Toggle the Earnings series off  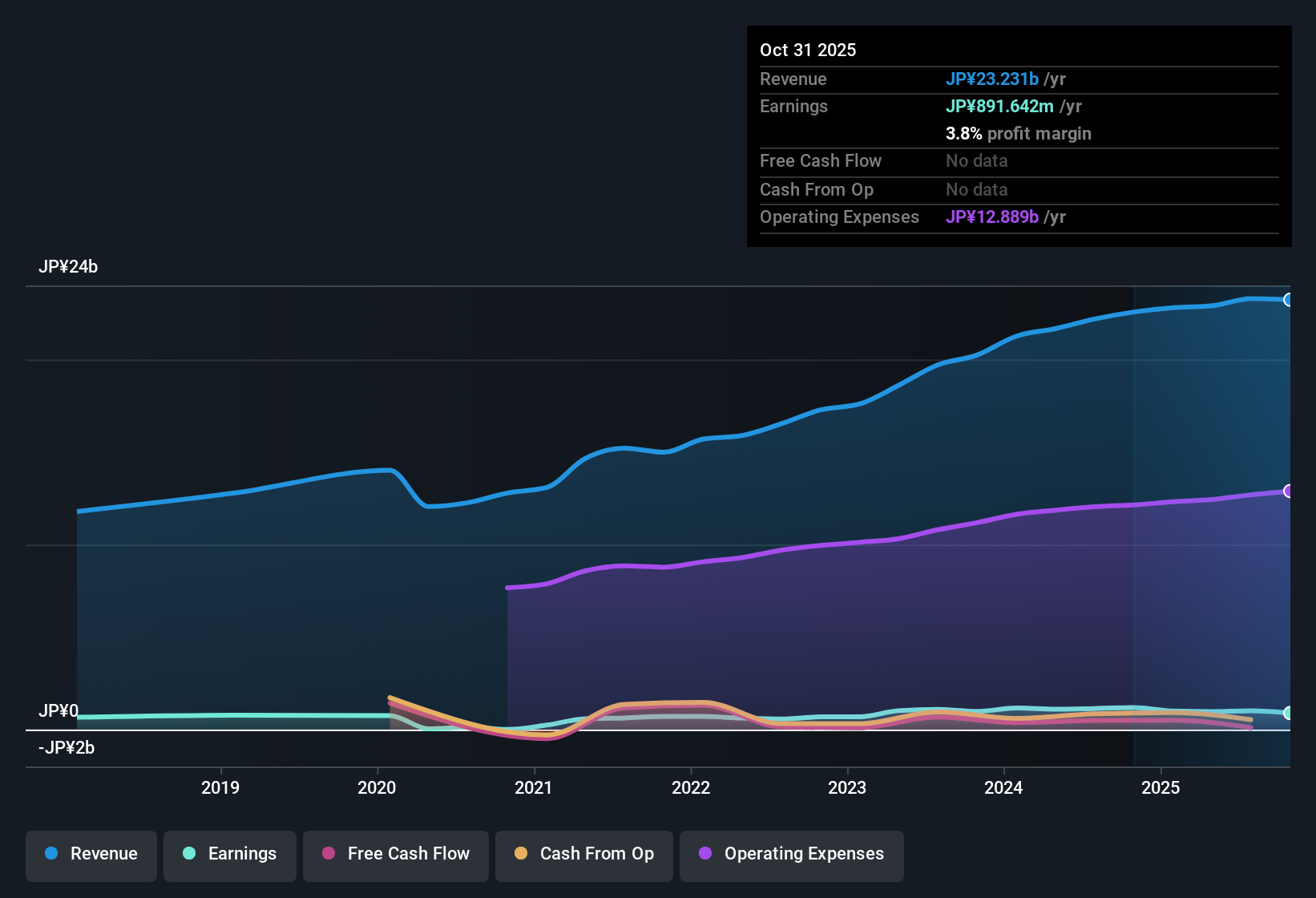click(x=230, y=854)
